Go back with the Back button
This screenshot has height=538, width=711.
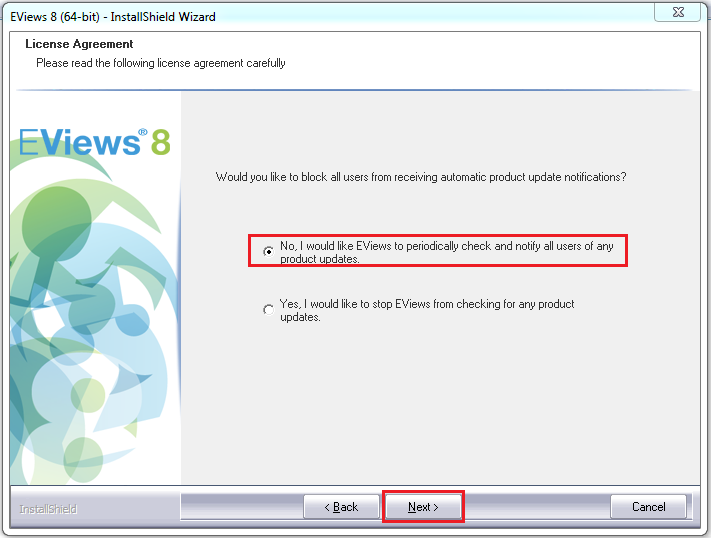[x=341, y=507]
